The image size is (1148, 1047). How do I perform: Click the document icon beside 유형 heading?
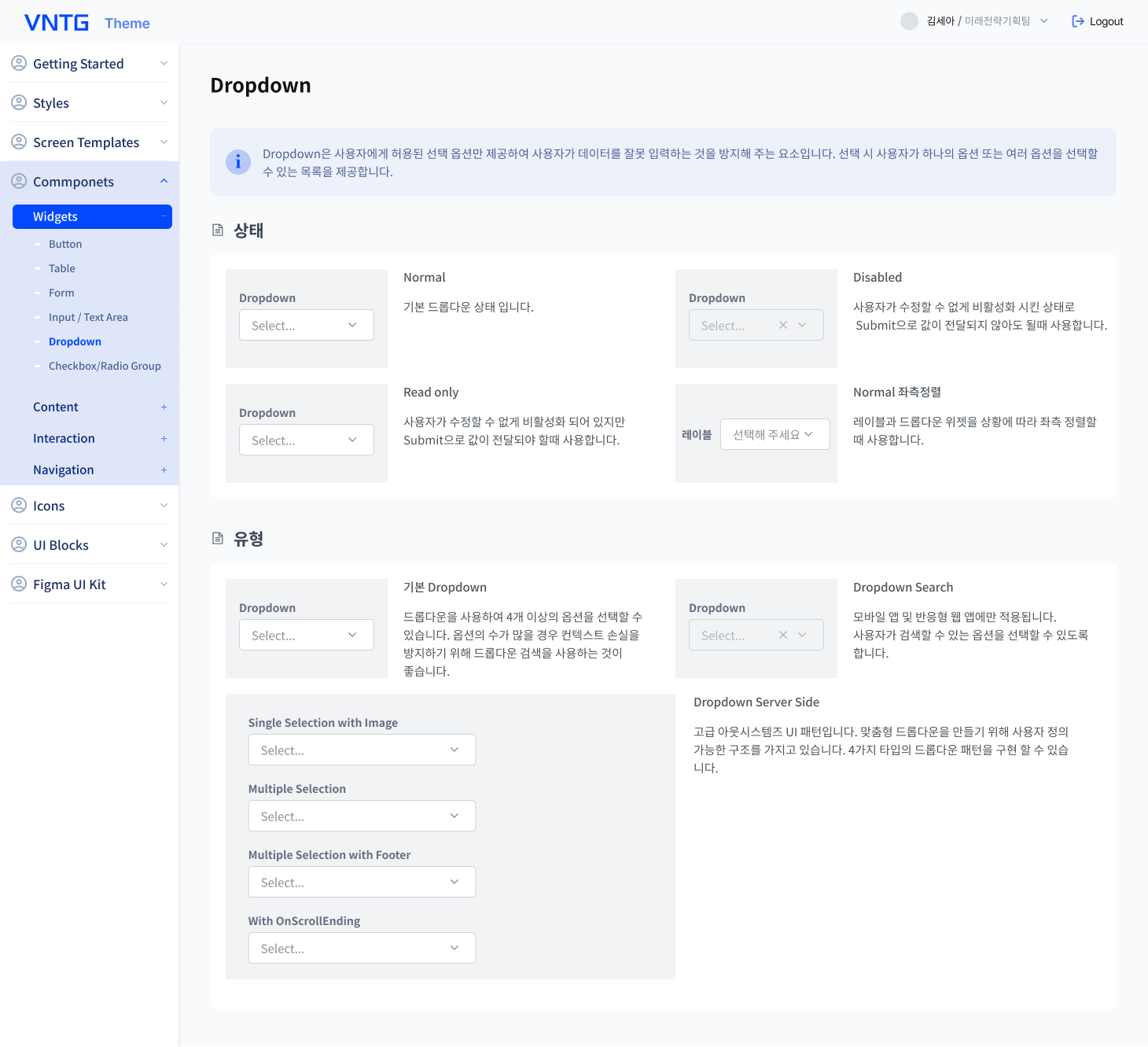[x=218, y=539]
